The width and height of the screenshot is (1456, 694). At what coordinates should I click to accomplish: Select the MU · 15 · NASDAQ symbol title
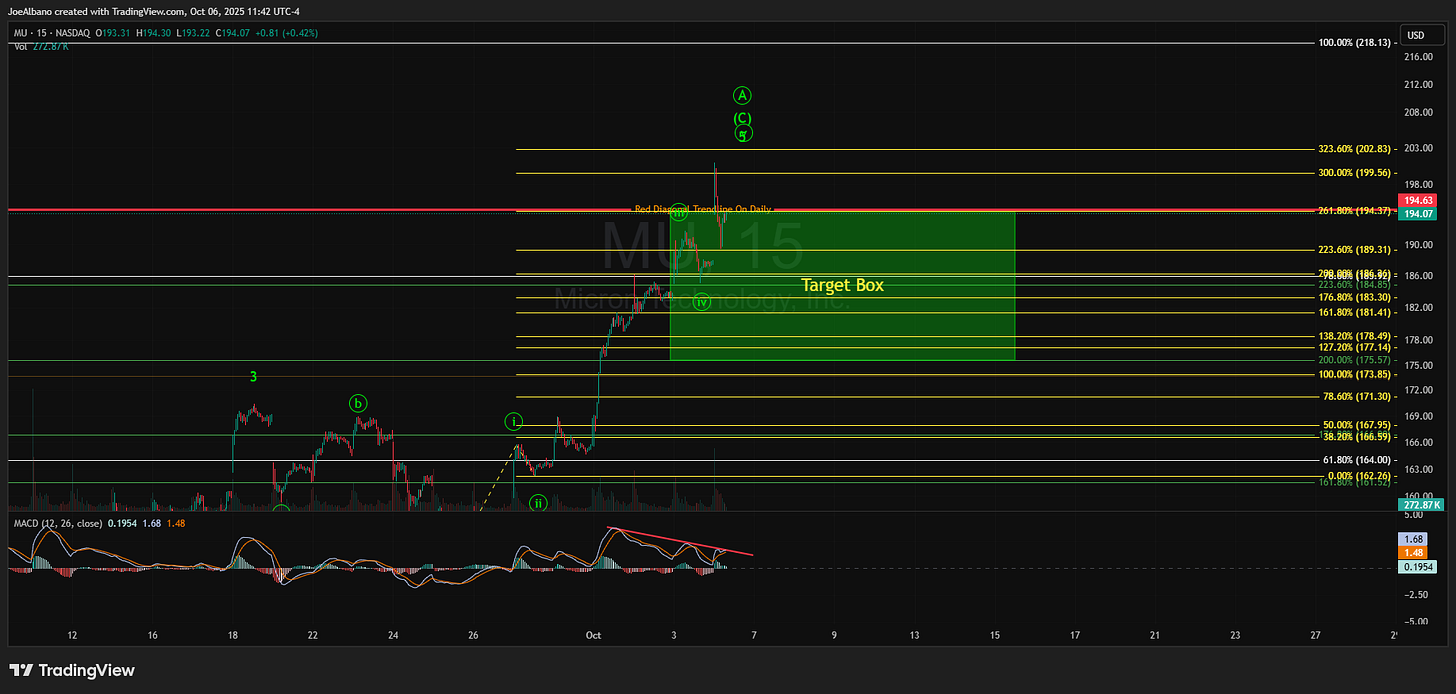tap(52, 35)
